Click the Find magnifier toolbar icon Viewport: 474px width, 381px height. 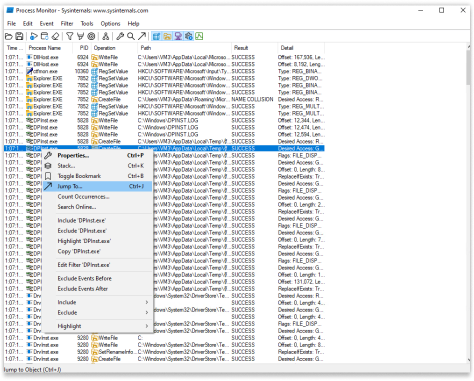coord(131,36)
